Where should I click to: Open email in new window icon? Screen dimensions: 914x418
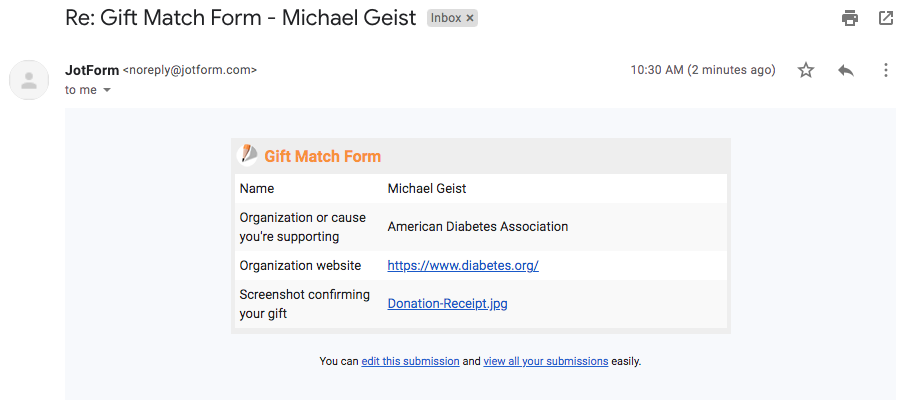point(885,18)
